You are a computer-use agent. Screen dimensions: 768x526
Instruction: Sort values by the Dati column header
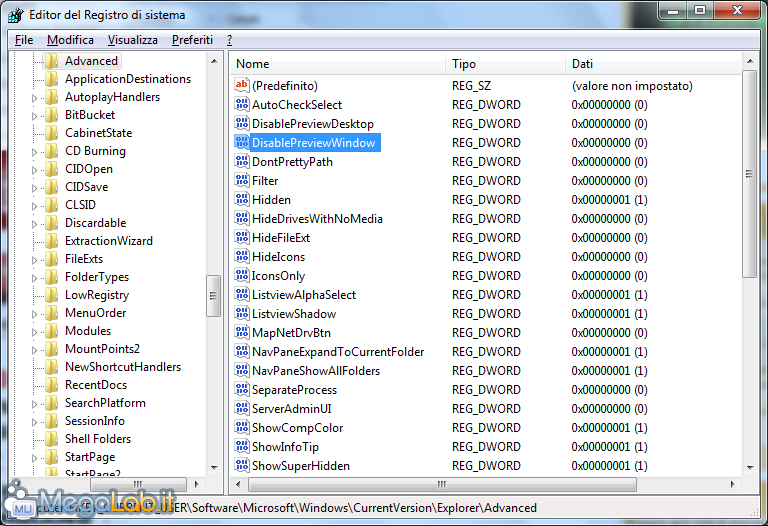point(654,64)
